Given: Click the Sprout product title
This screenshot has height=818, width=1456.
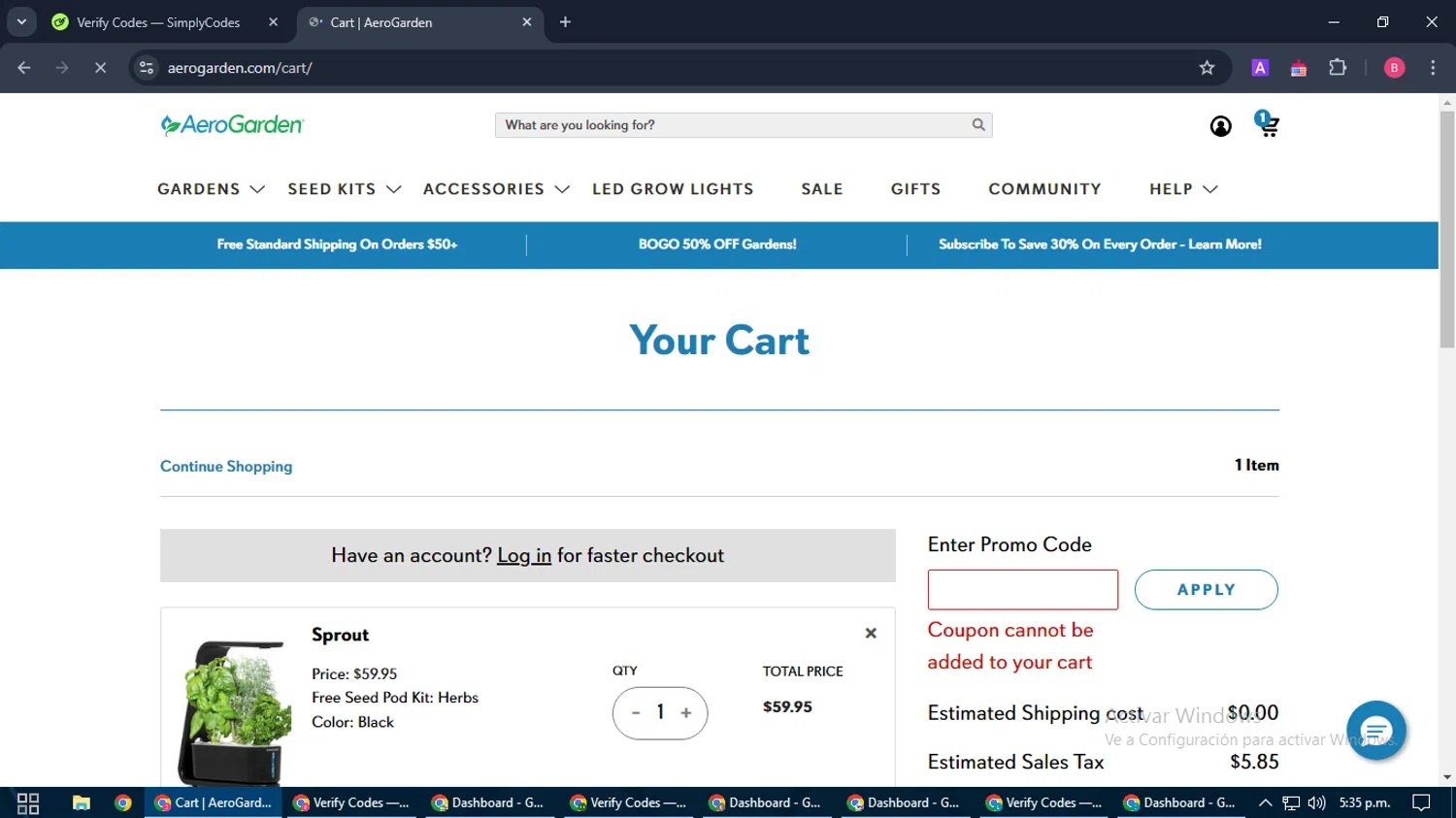Looking at the screenshot, I should coord(340,635).
